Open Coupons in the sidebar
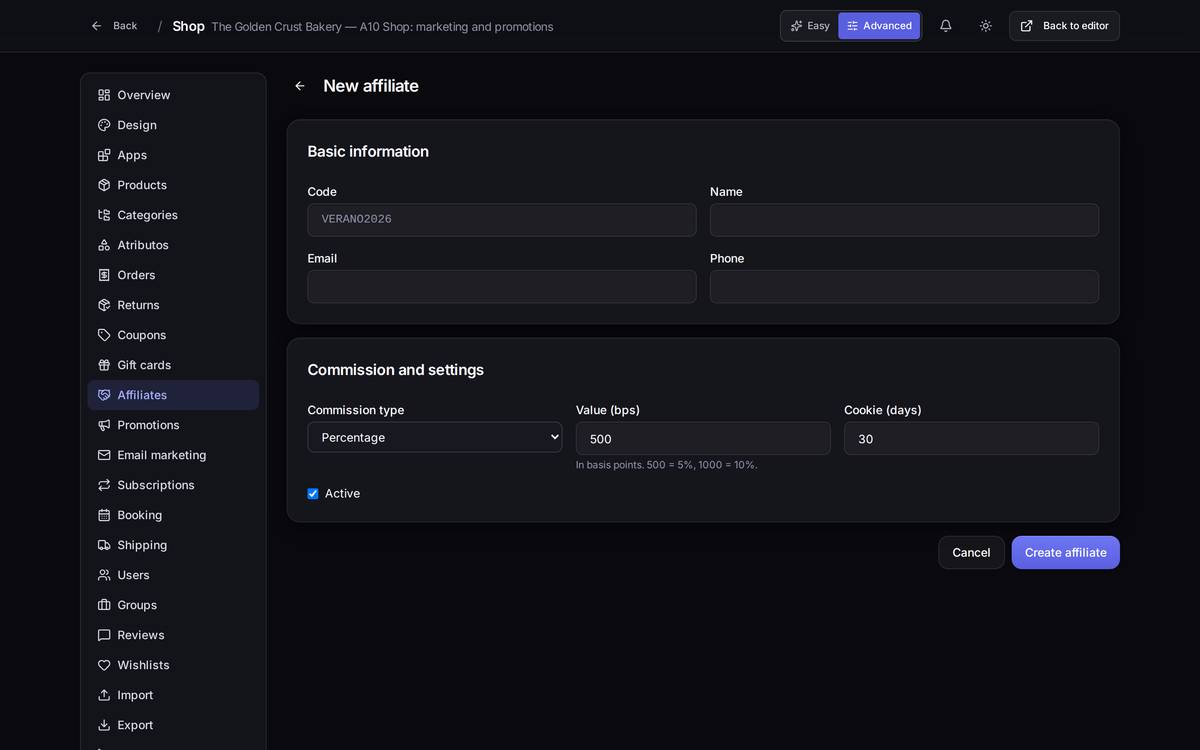Screen dimensions: 1200x750 pyautogui.click(x=173, y=335)
